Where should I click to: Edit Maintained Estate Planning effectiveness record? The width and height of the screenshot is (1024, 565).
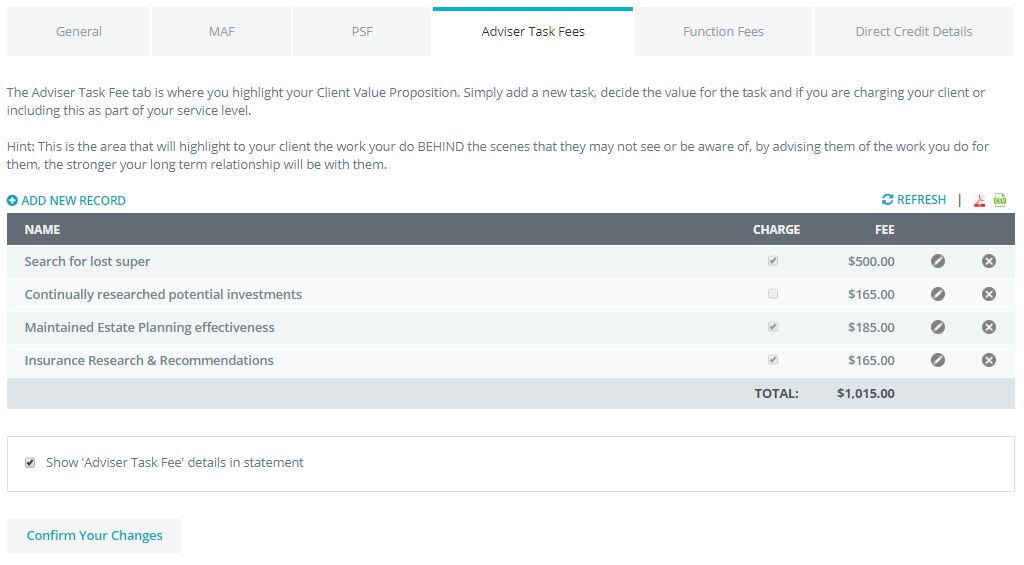pyautogui.click(x=938, y=327)
